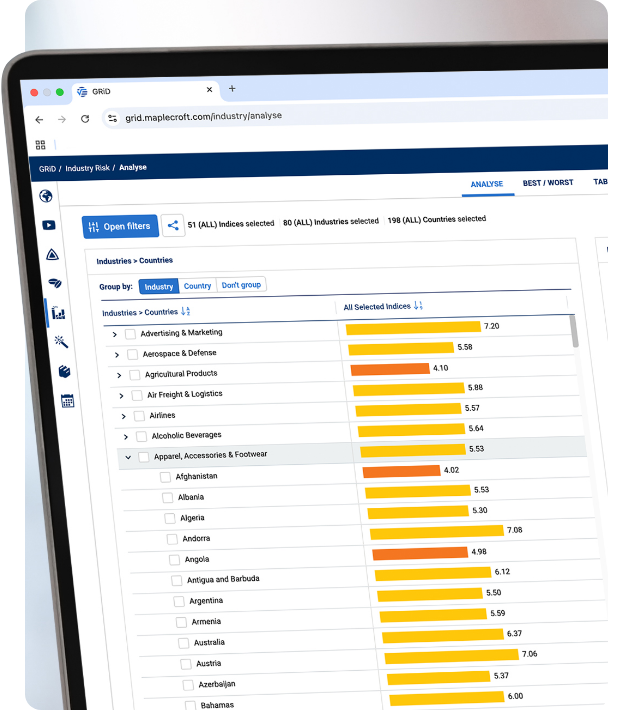Click the magic wand sidebar icon
The width and height of the screenshot is (631, 710).
61,342
